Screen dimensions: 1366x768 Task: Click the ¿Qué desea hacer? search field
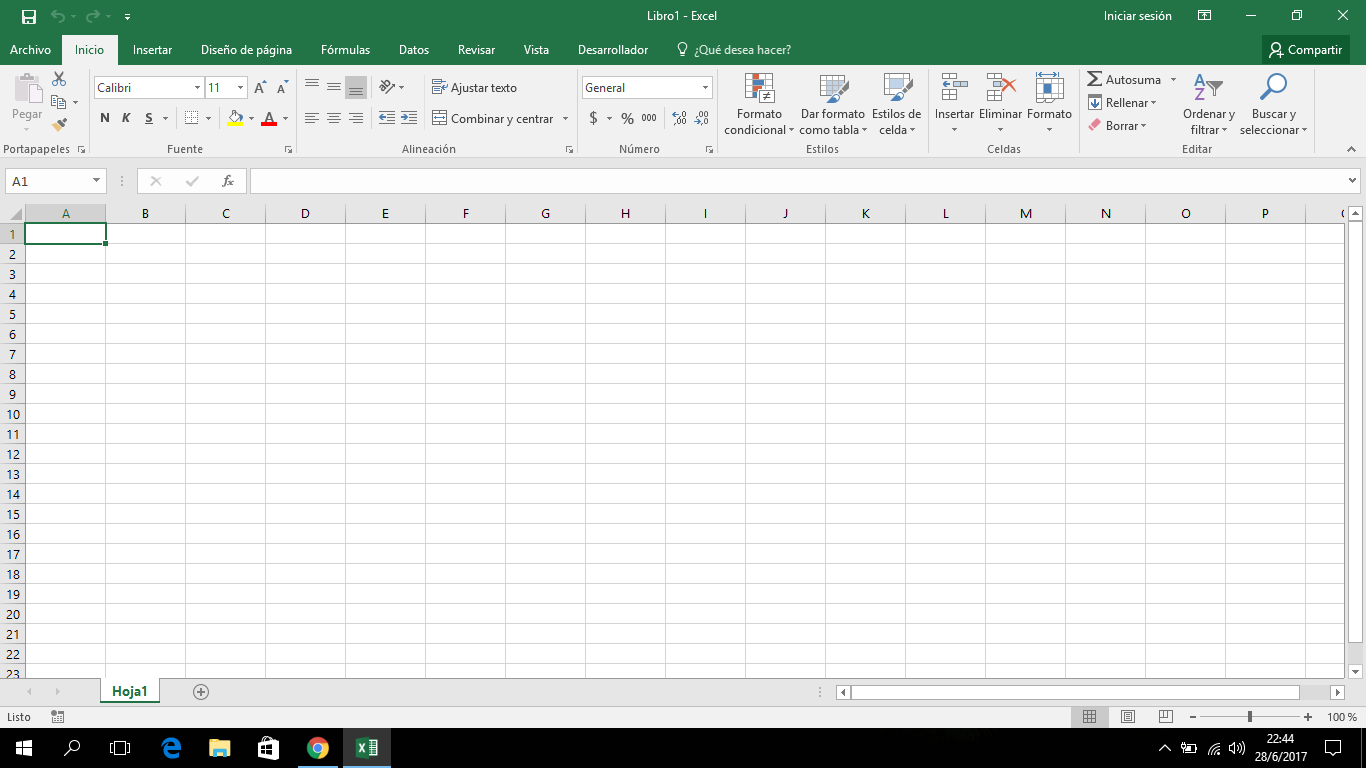[735, 50]
